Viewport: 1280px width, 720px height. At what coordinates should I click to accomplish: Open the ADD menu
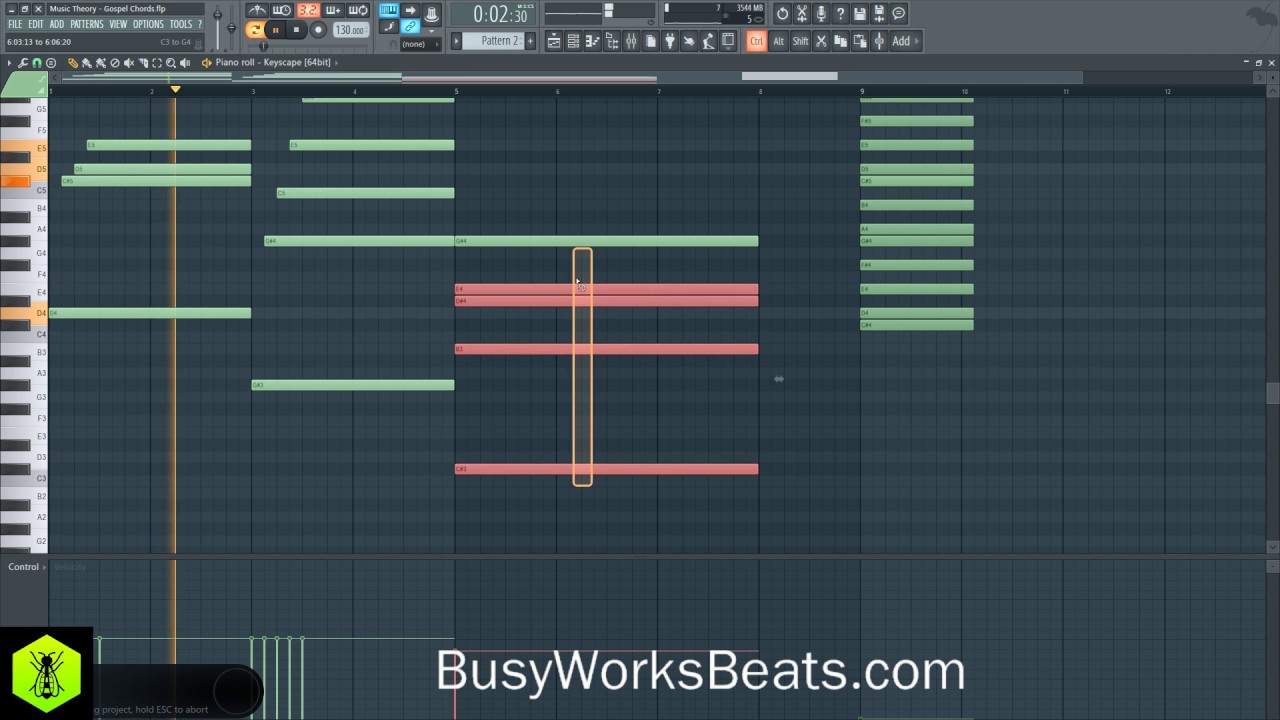(57, 24)
